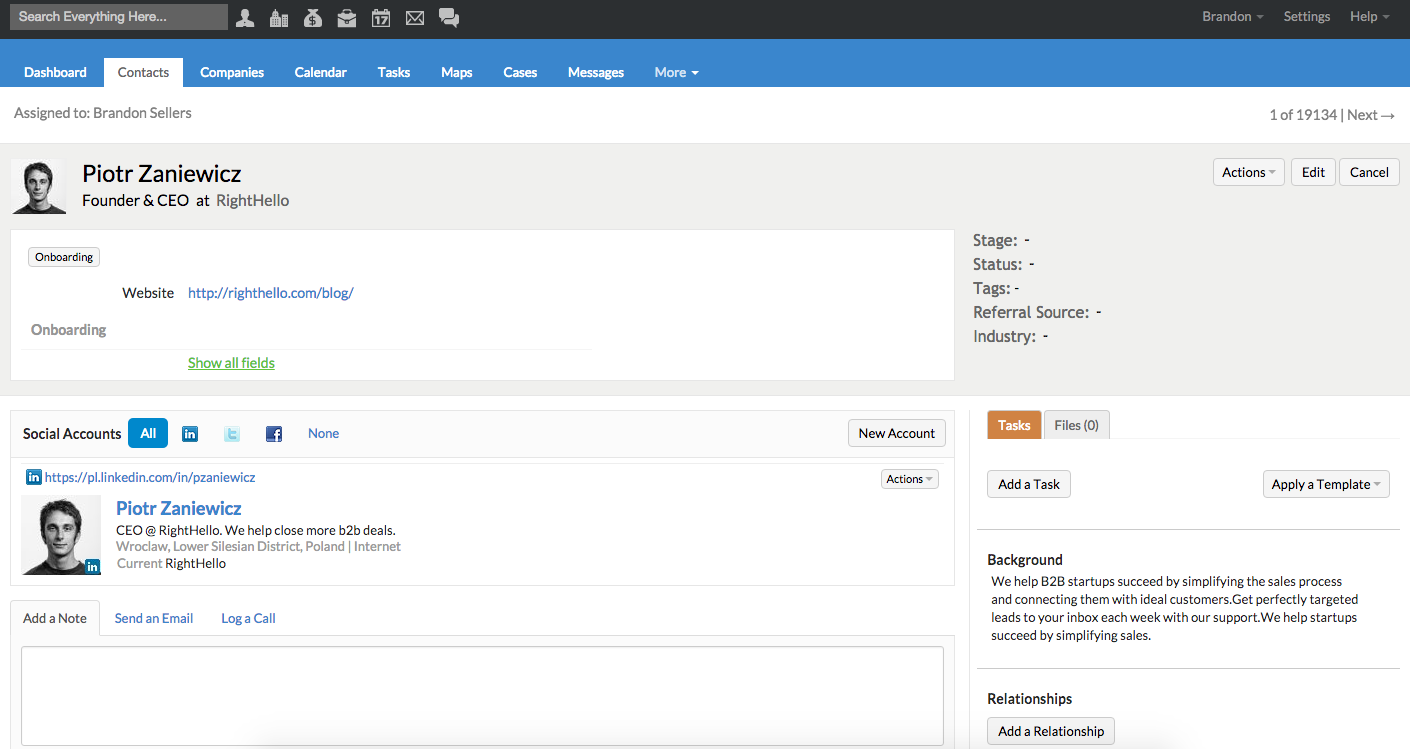Switch to the Files (0) tab
1410x749 pixels.
1076,425
